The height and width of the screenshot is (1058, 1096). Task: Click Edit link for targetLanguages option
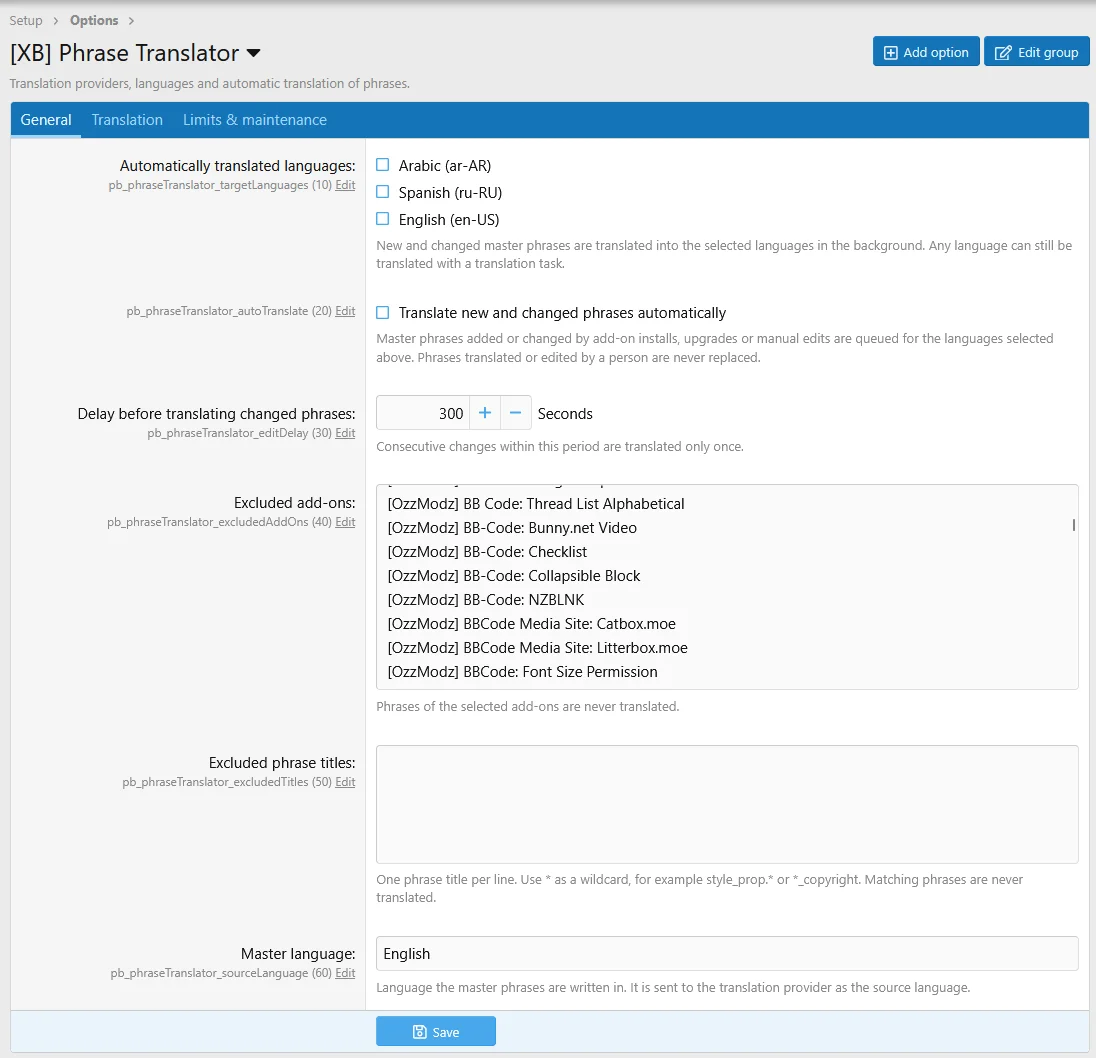pyautogui.click(x=345, y=185)
